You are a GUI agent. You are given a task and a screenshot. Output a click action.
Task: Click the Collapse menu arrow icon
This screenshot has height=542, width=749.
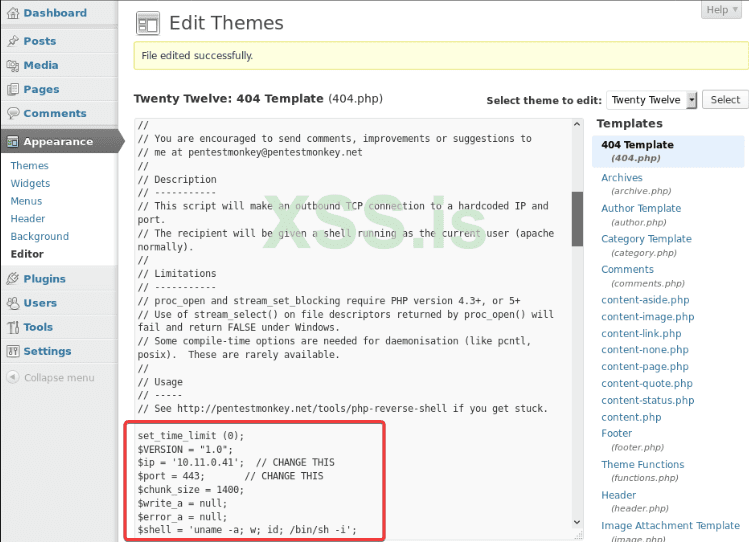(13, 377)
